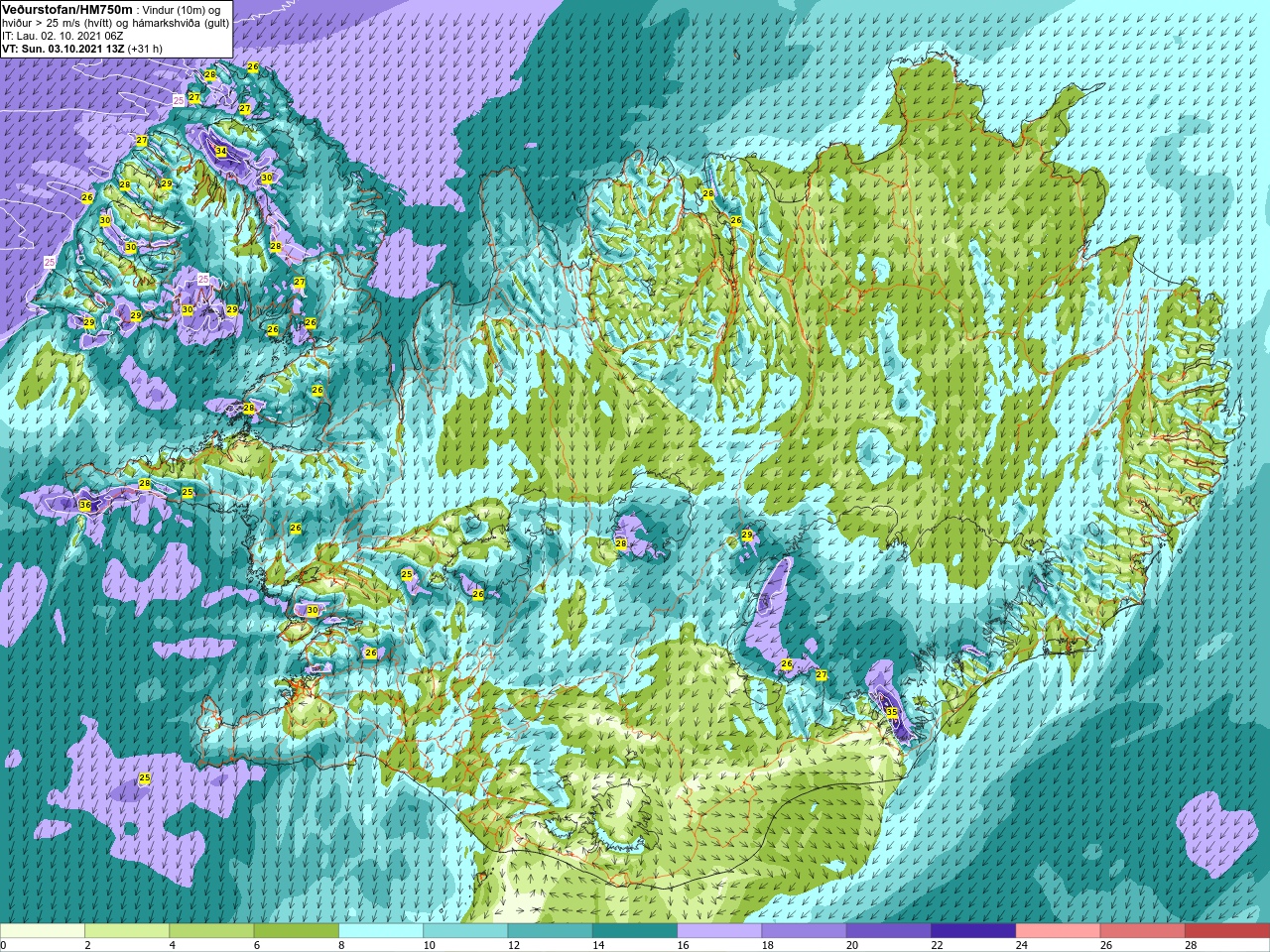Pick the 10–12 aqua legend swatch

(x=465, y=931)
